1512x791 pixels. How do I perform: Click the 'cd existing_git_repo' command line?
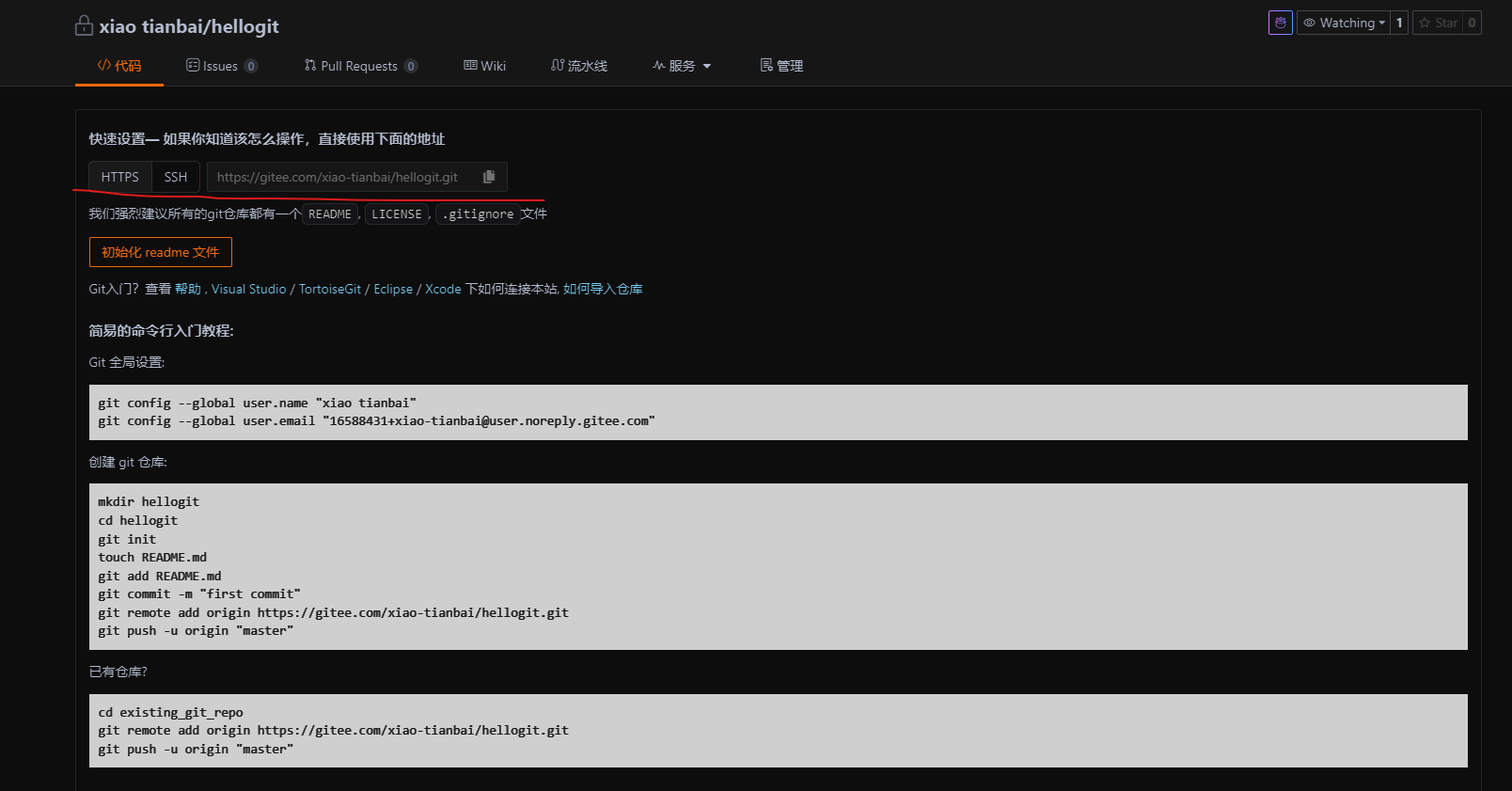click(170, 713)
